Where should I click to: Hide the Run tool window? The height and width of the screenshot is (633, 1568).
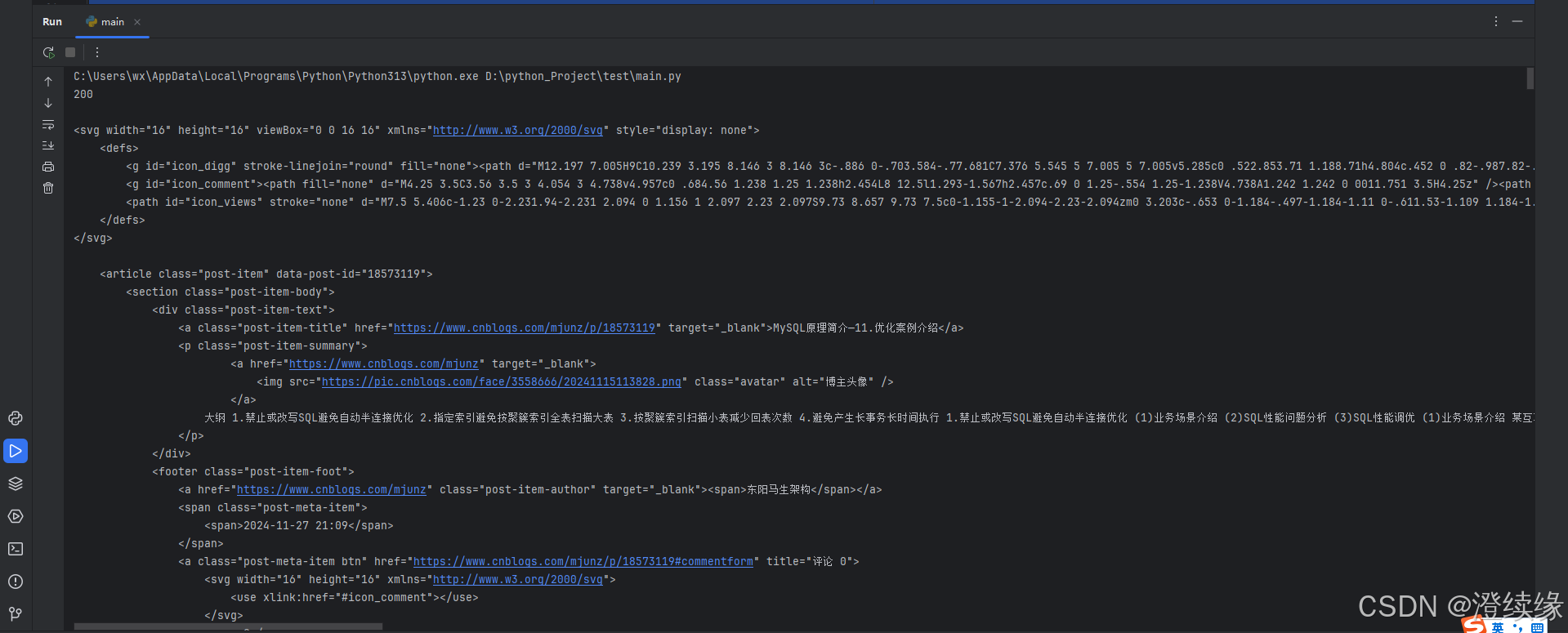pos(1517,21)
